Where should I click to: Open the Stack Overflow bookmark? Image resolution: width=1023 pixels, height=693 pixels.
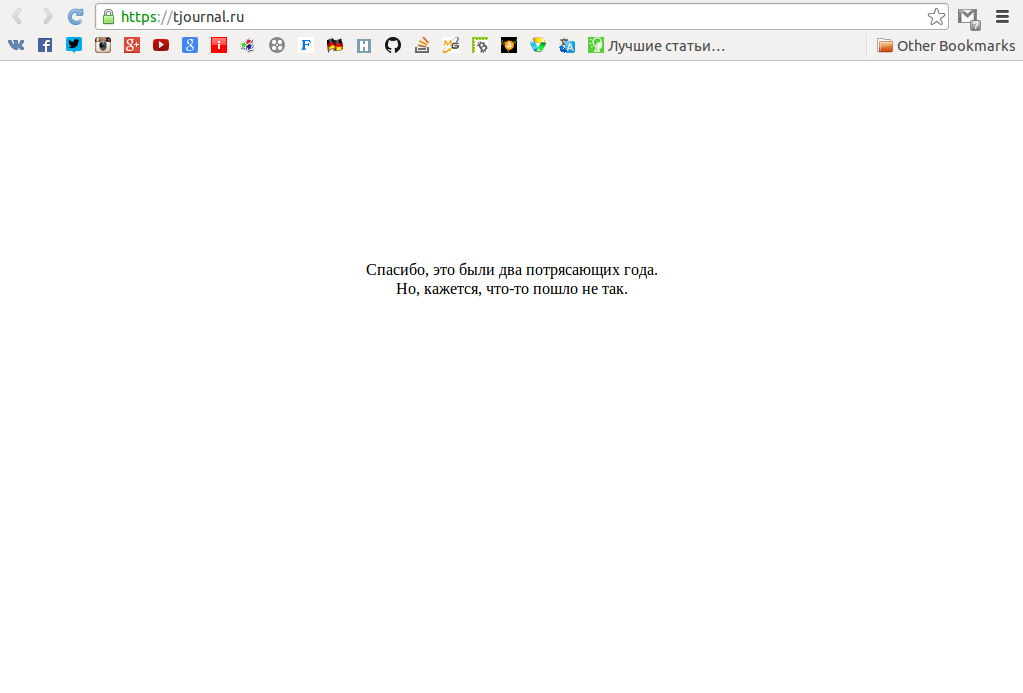pos(422,45)
